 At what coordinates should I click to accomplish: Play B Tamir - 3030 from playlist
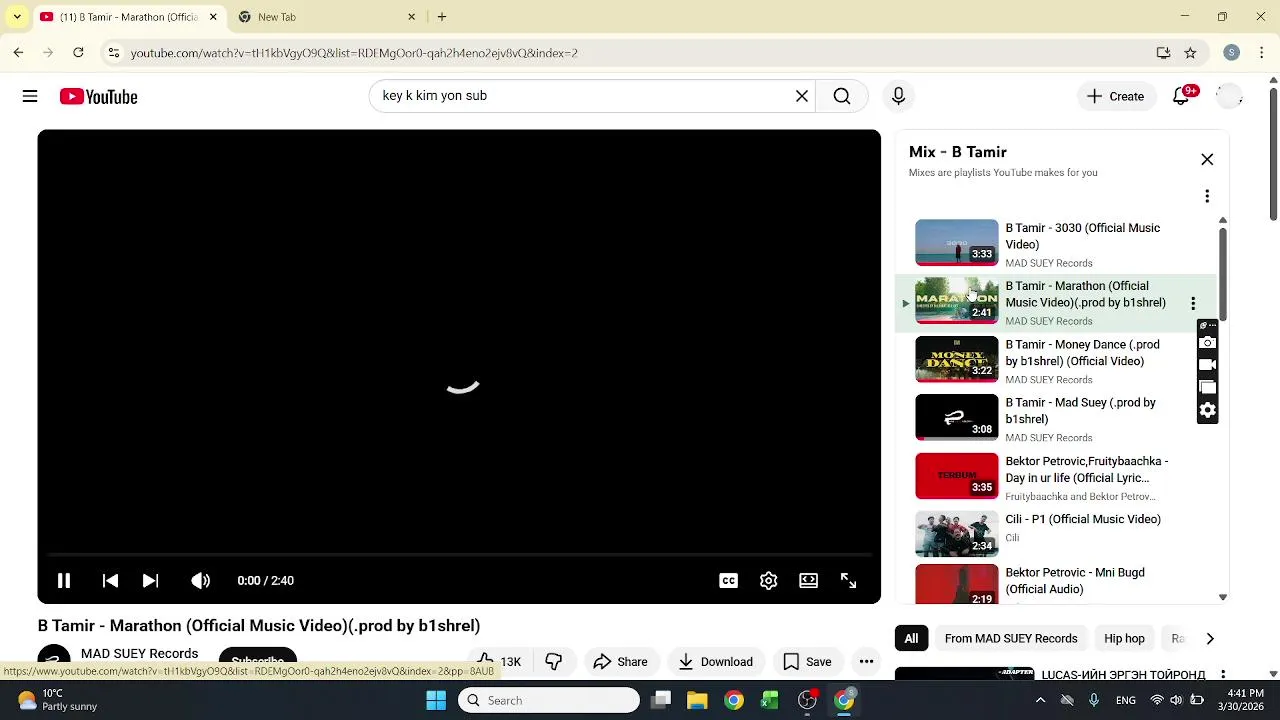click(x=1055, y=244)
